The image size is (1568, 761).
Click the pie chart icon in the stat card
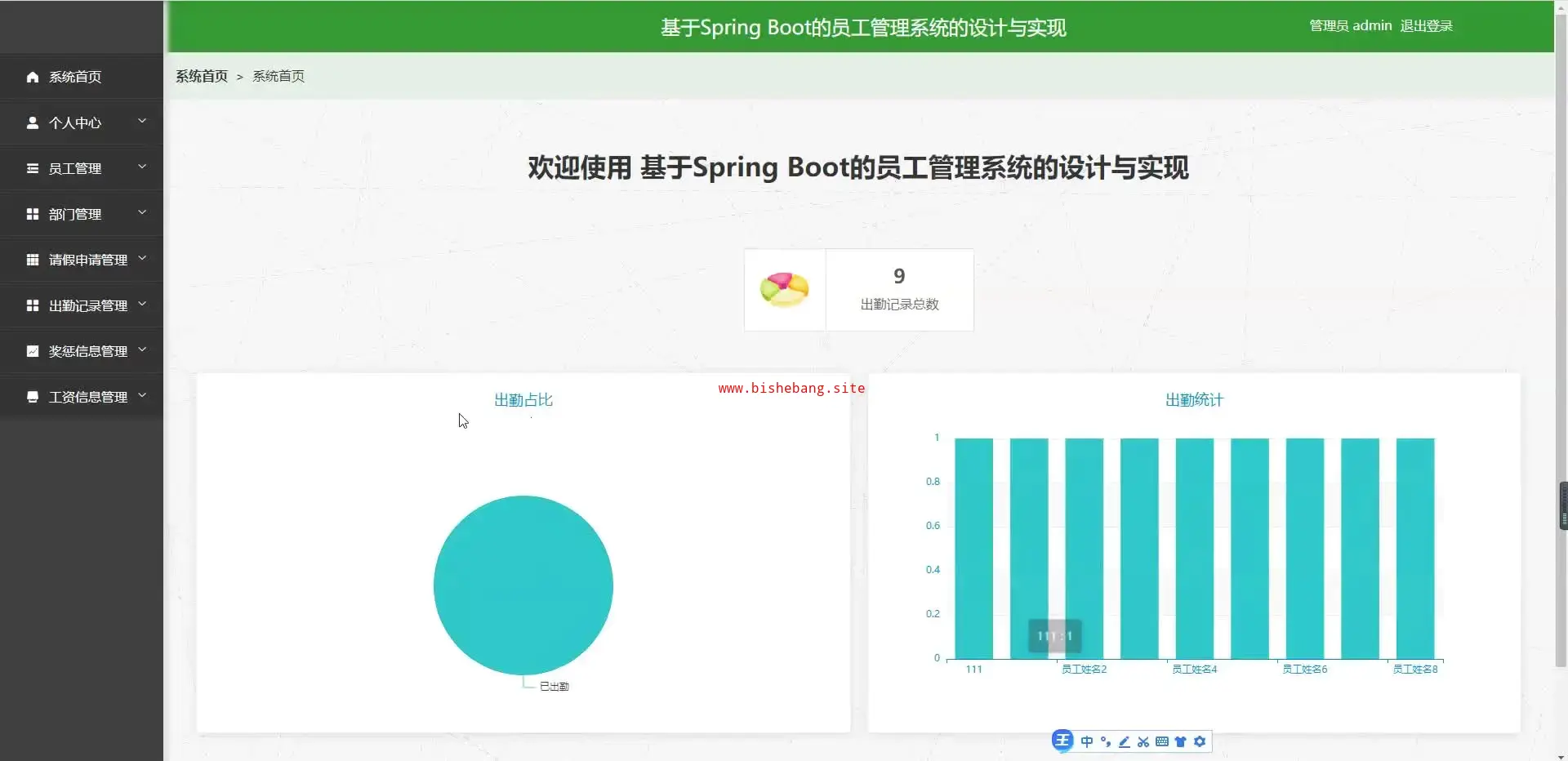[784, 290]
